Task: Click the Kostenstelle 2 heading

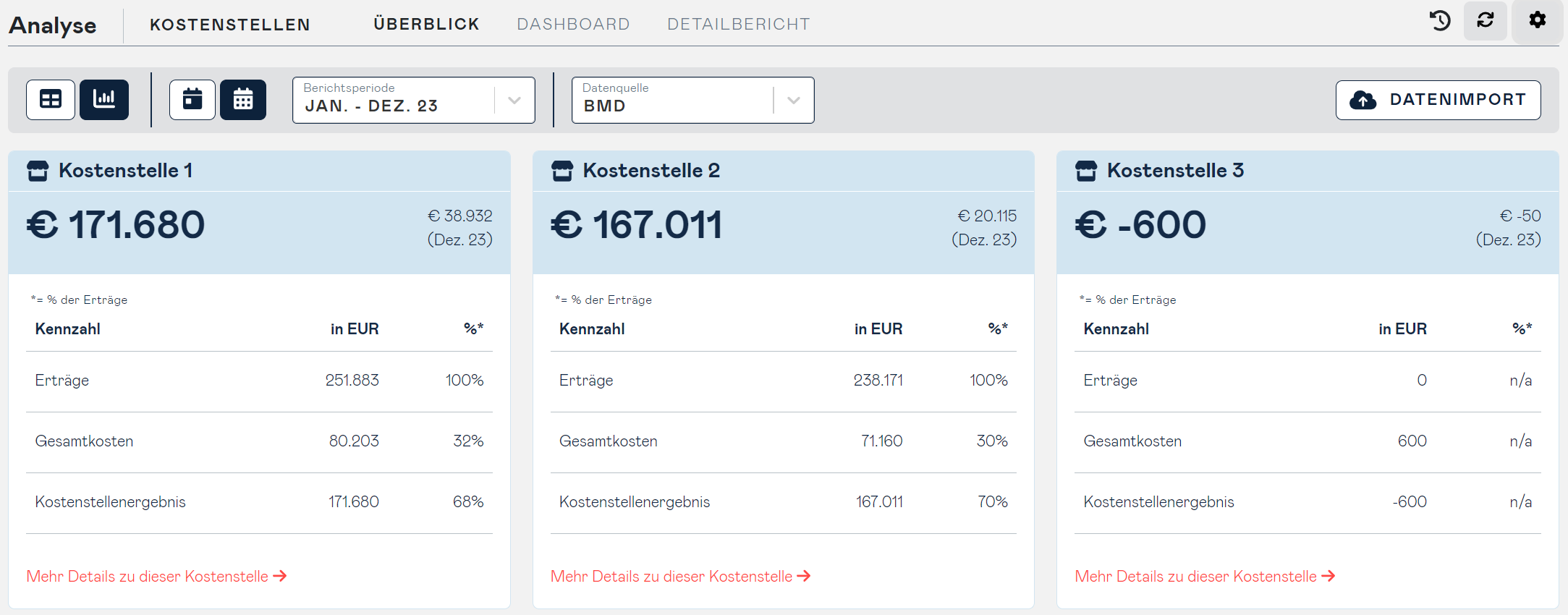Action: 651,171
